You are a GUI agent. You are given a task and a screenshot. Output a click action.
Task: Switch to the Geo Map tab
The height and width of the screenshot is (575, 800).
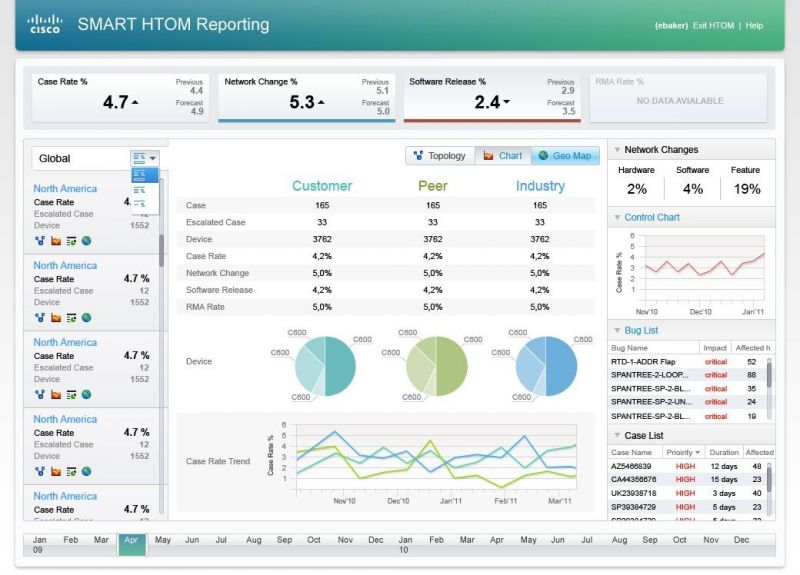[x=565, y=156]
